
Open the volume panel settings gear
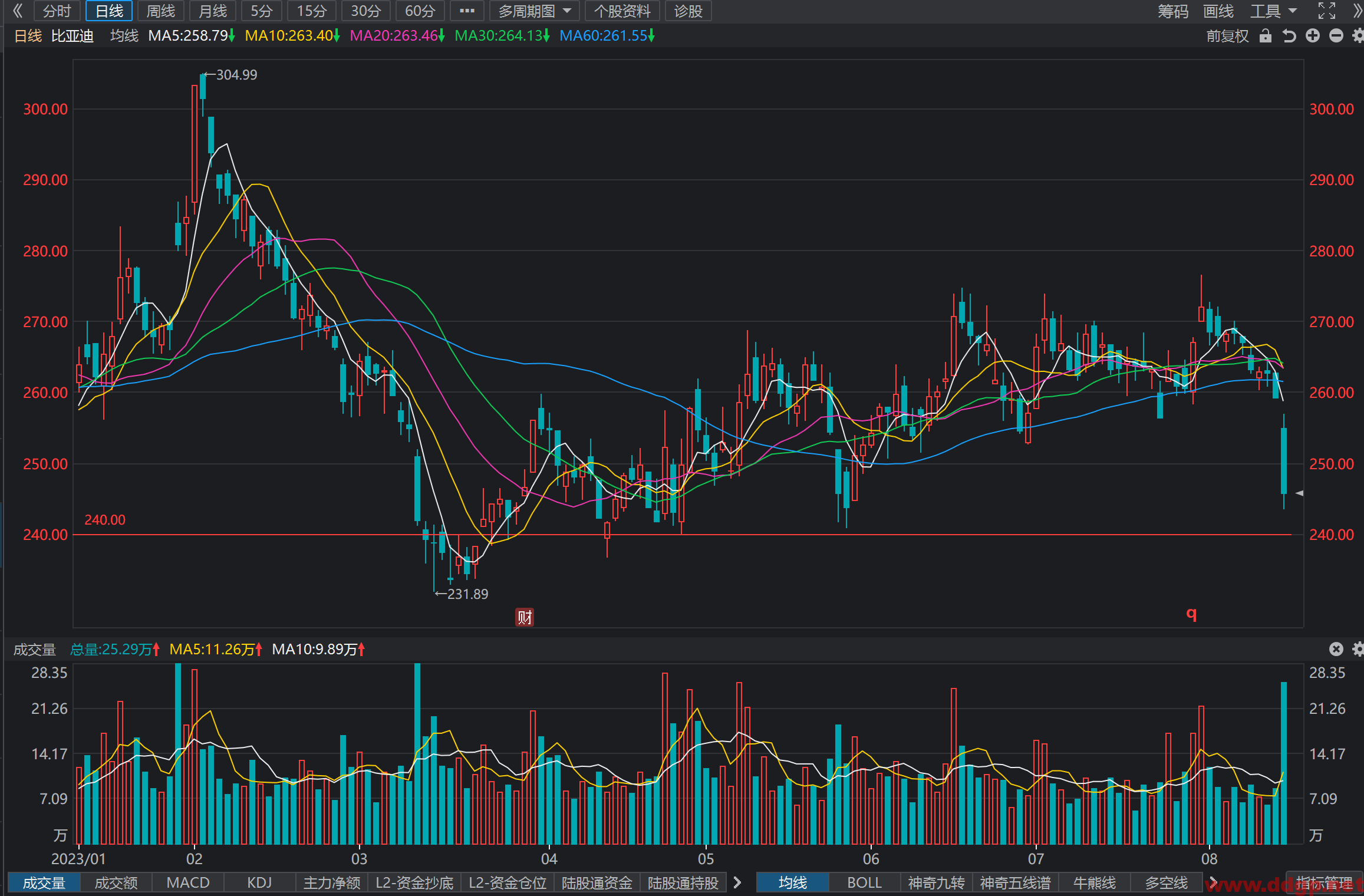click(x=1358, y=649)
